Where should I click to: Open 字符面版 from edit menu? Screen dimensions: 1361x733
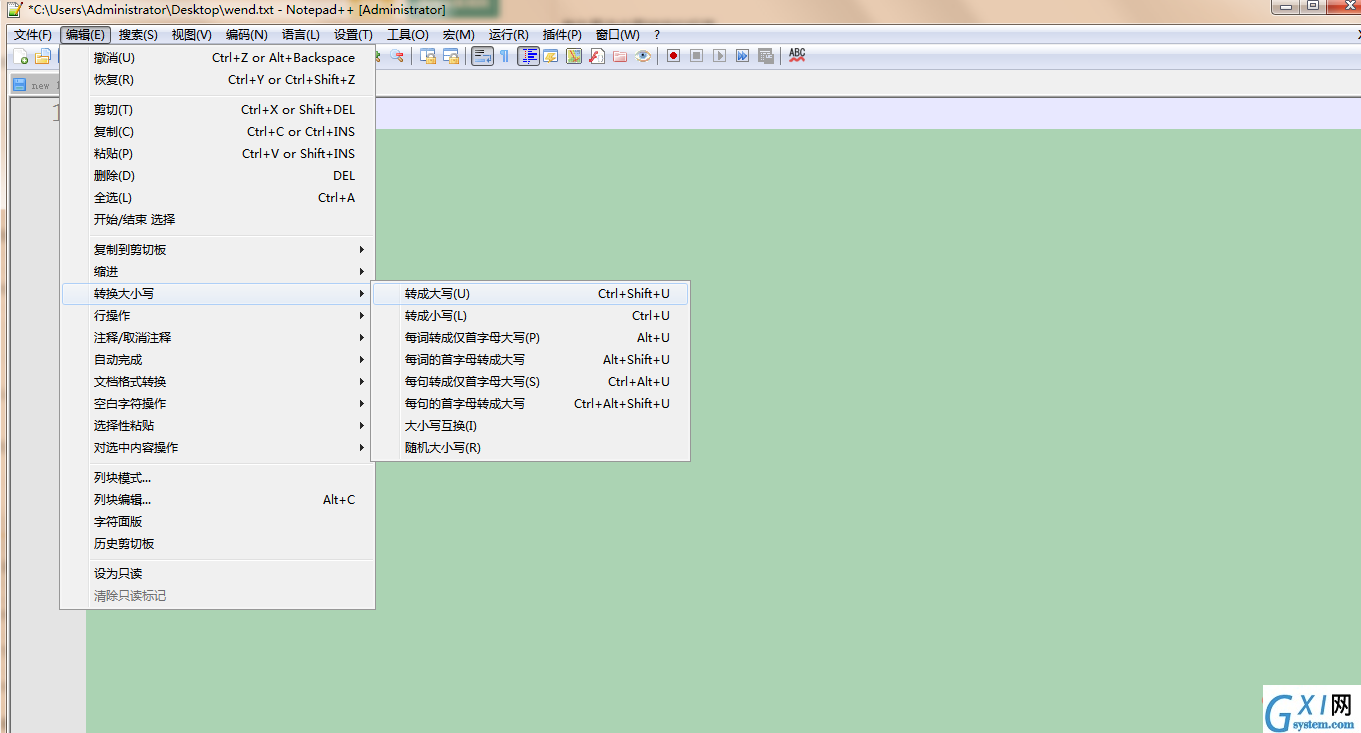coord(217,522)
